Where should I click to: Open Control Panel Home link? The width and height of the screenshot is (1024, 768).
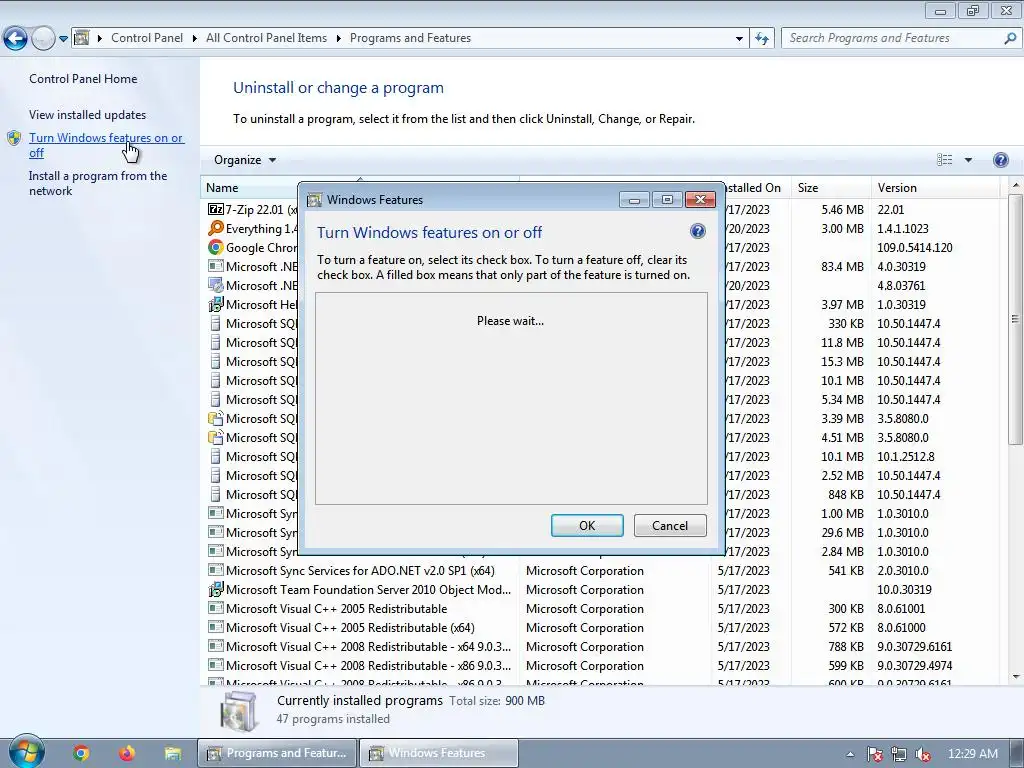[x=83, y=78]
